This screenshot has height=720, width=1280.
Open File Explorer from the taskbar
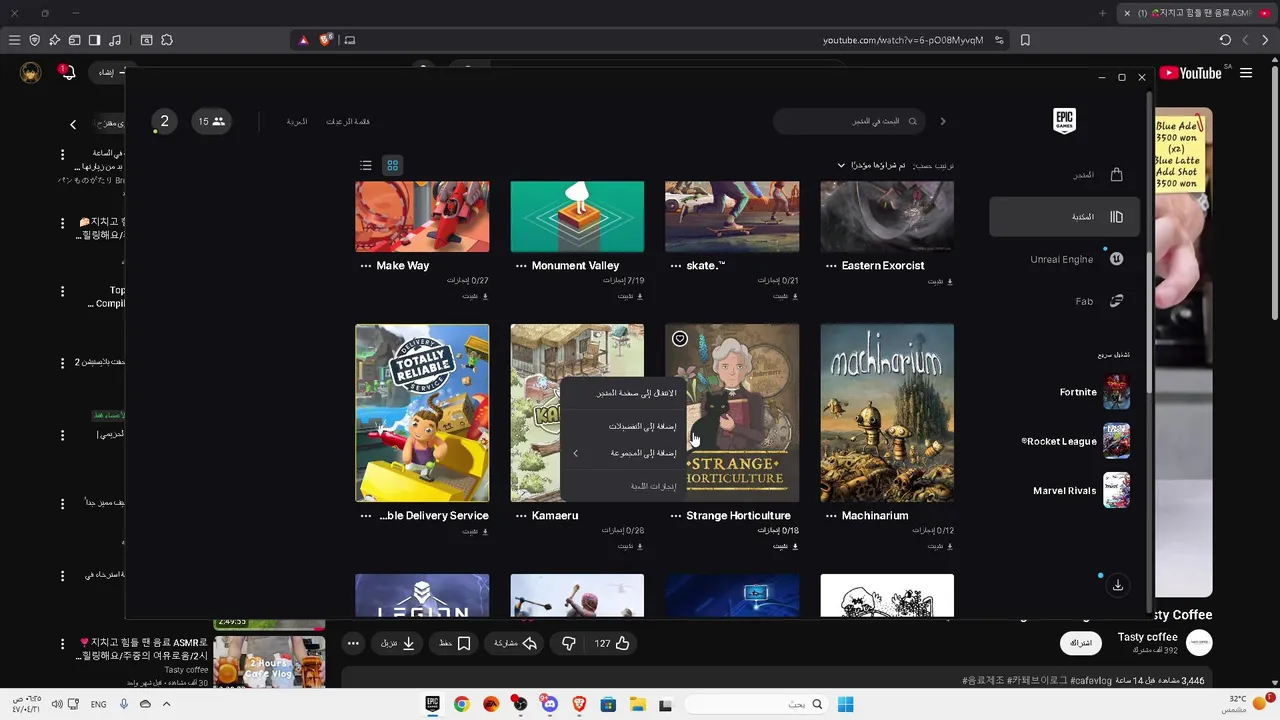[x=637, y=704]
